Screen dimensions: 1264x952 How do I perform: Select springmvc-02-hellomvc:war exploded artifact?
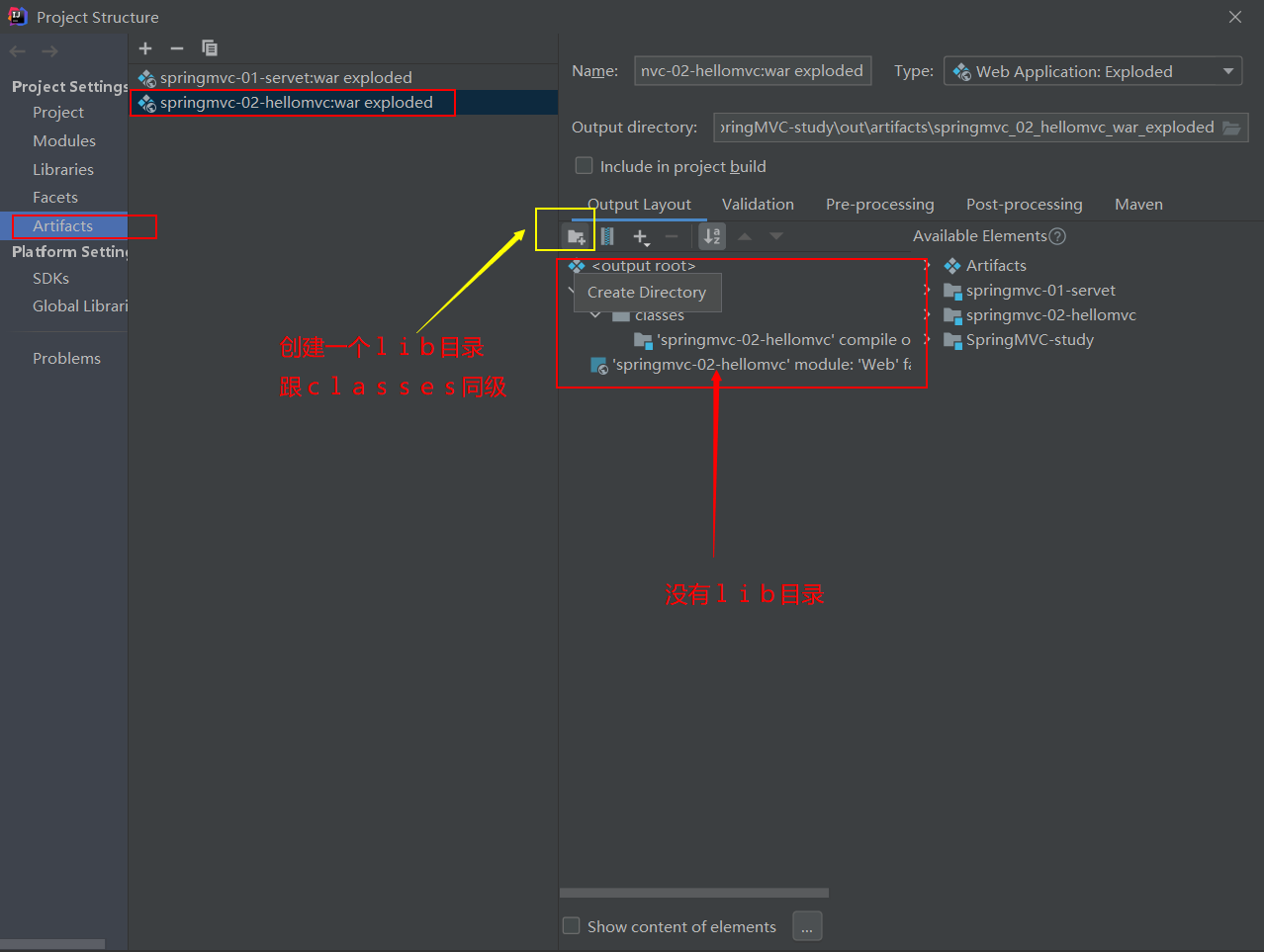343,103
